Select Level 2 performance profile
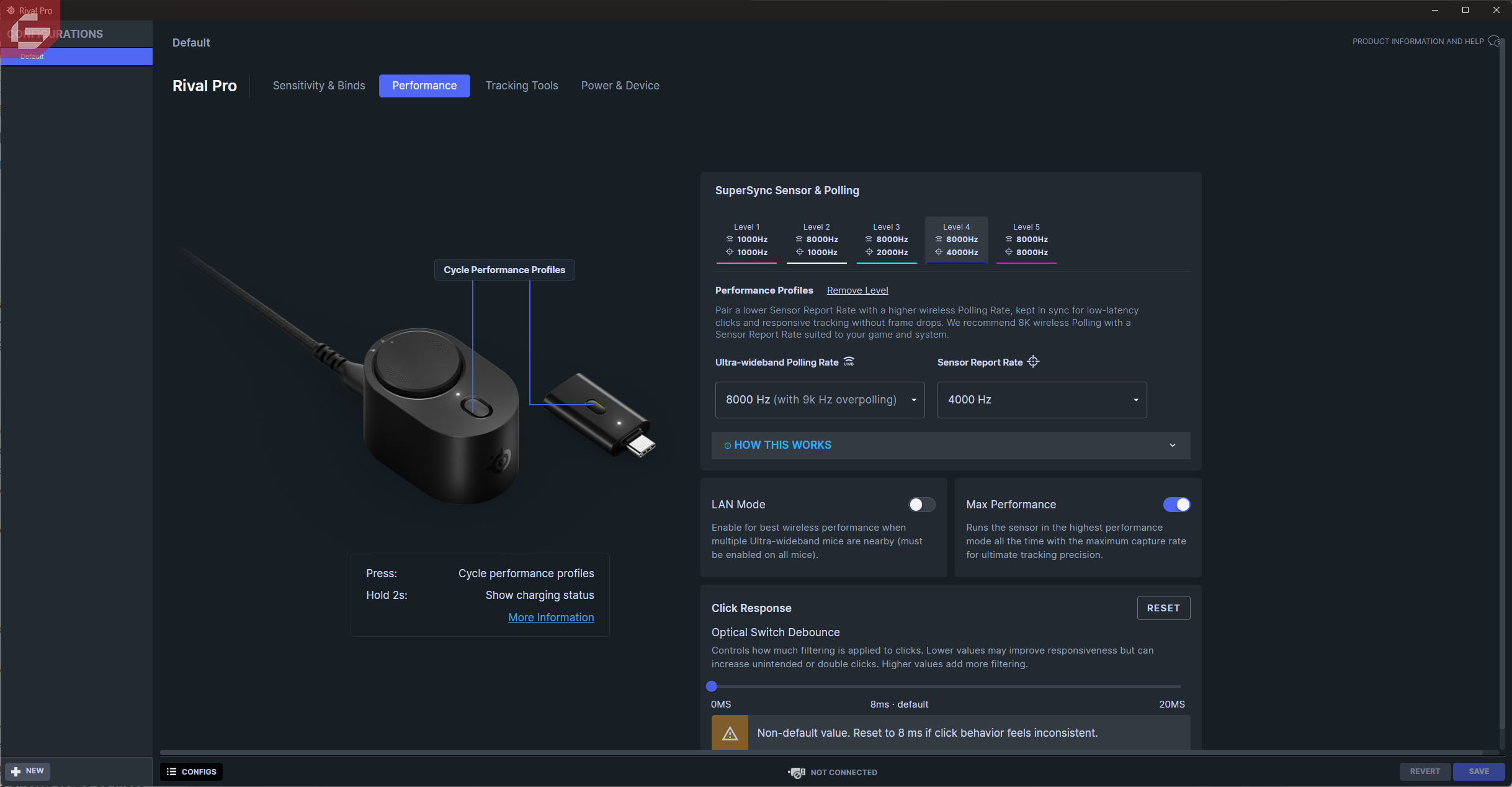 tap(816, 240)
